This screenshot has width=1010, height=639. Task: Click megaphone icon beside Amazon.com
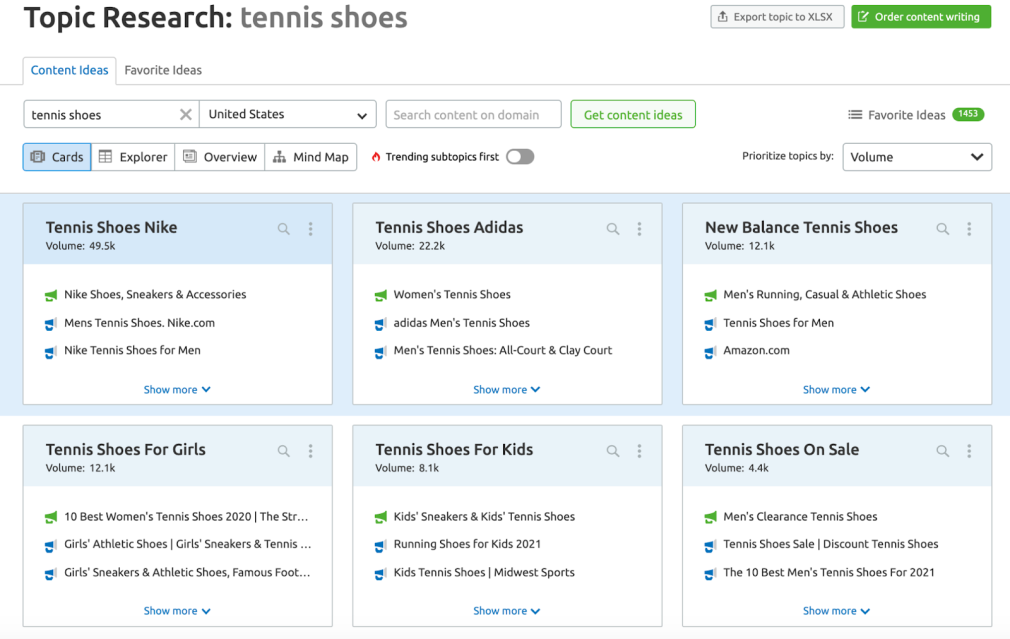pos(710,352)
